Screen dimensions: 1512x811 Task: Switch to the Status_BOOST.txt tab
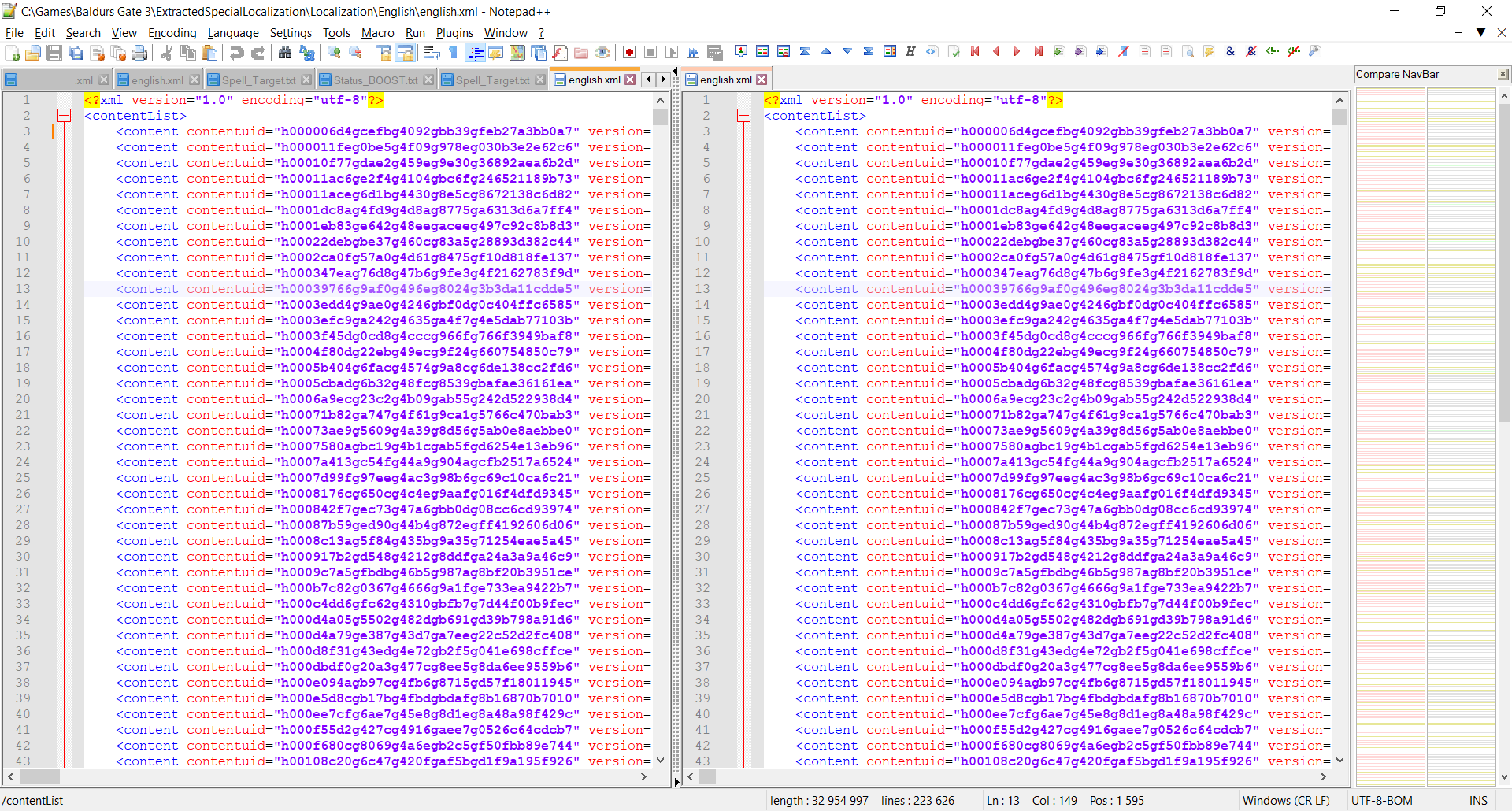click(376, 80)
